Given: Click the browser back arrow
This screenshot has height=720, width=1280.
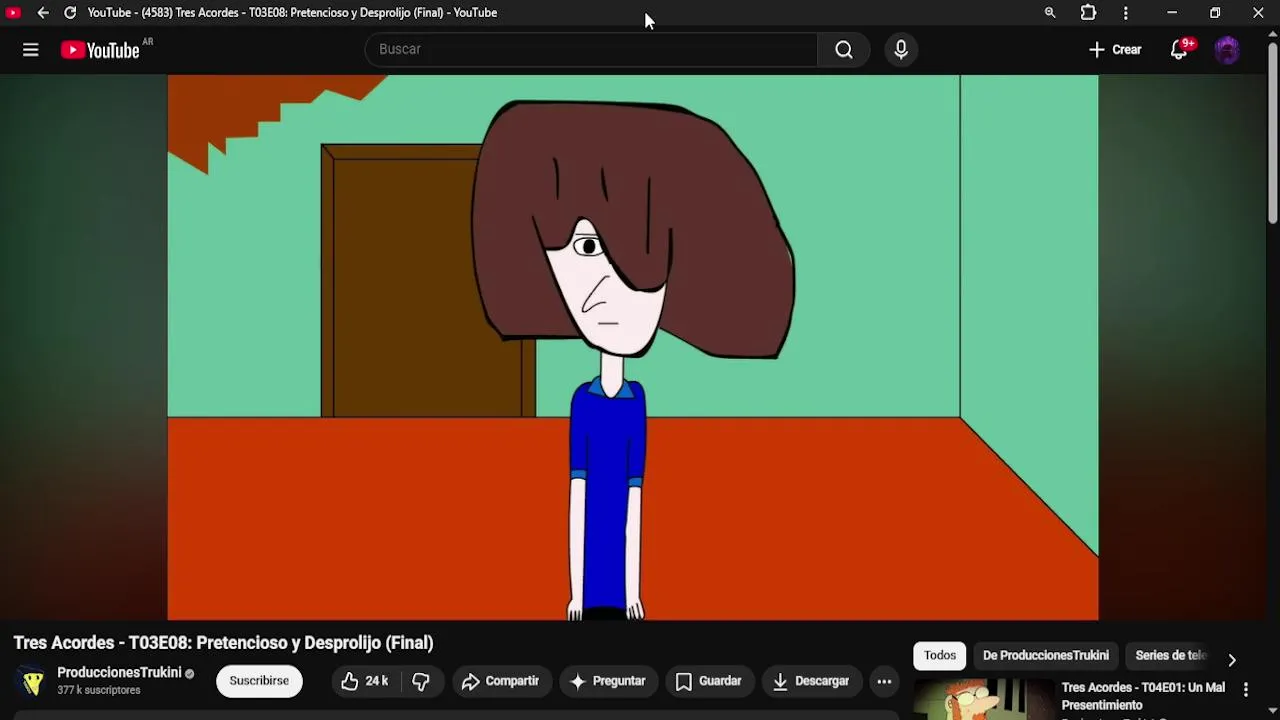Looking at the screenshot, I should tap(43, 13).
